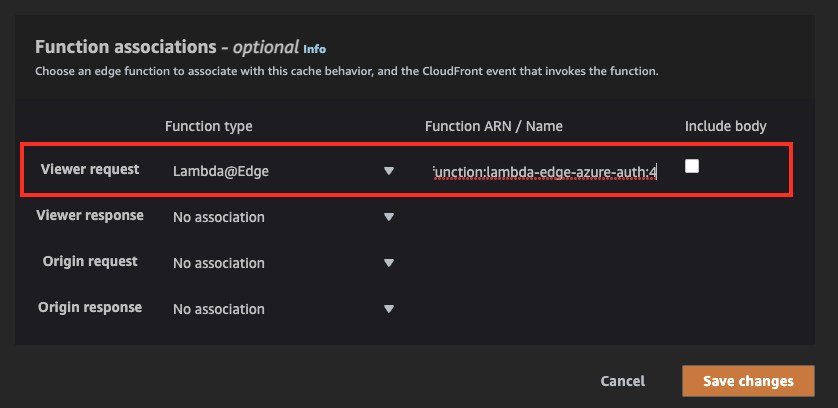Click the Origin request row label
838x408 pixels.
click(90, 261)
